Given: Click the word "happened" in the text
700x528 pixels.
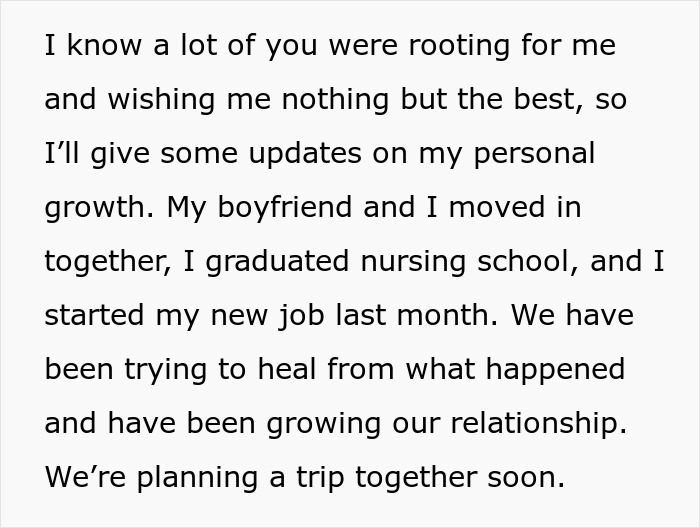Looking at the screenshot, I should click(555, 370).
